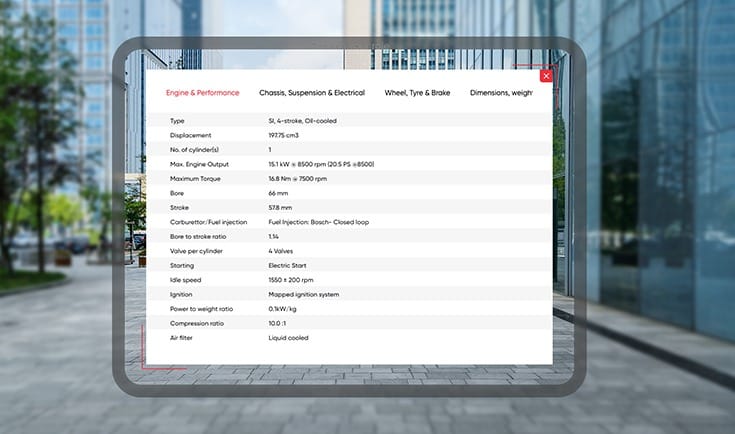Click the Power to weight ratio label
The height and width of the screenshot is (434, 735).
pyautogui.click(x=201, y=309)
